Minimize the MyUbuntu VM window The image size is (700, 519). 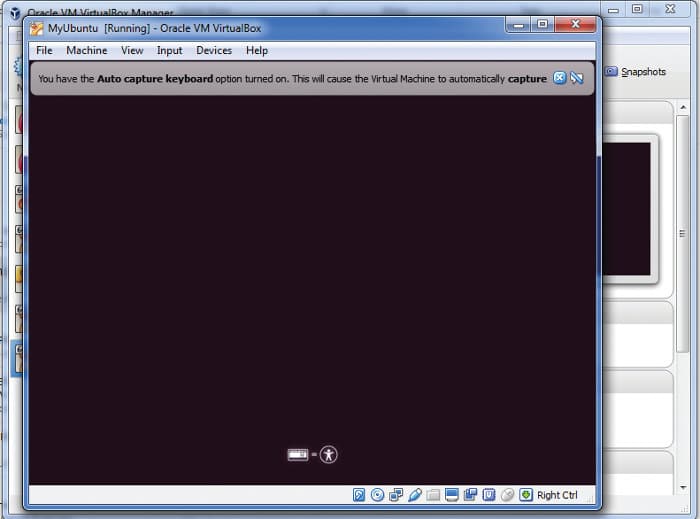pos(518,25)
